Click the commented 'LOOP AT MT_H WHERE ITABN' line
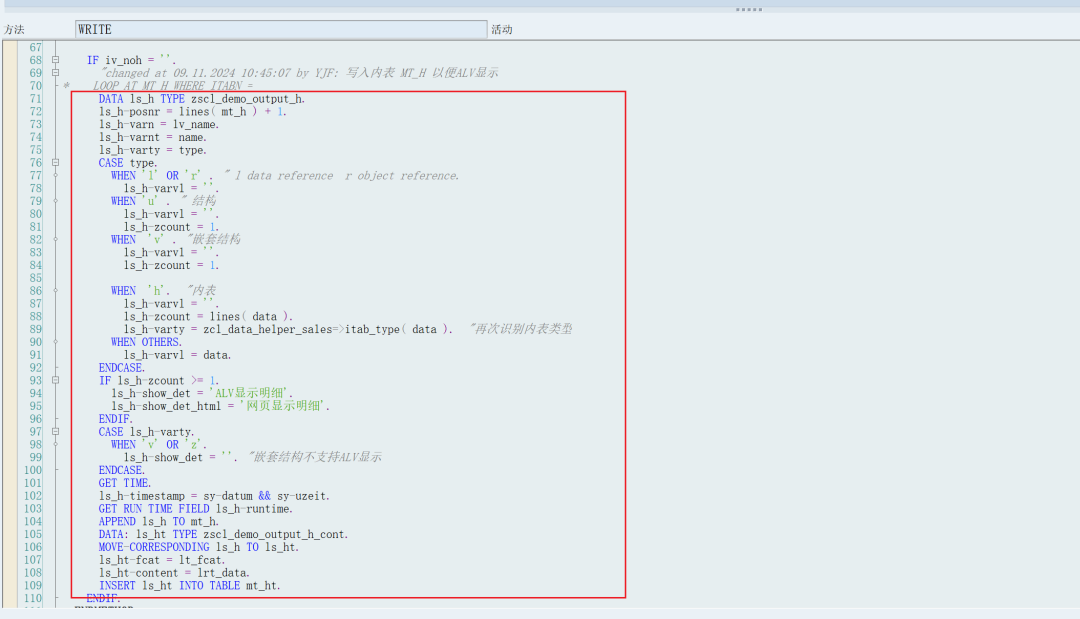This screenshot has width=1080, height=619. tap(173, 86)
